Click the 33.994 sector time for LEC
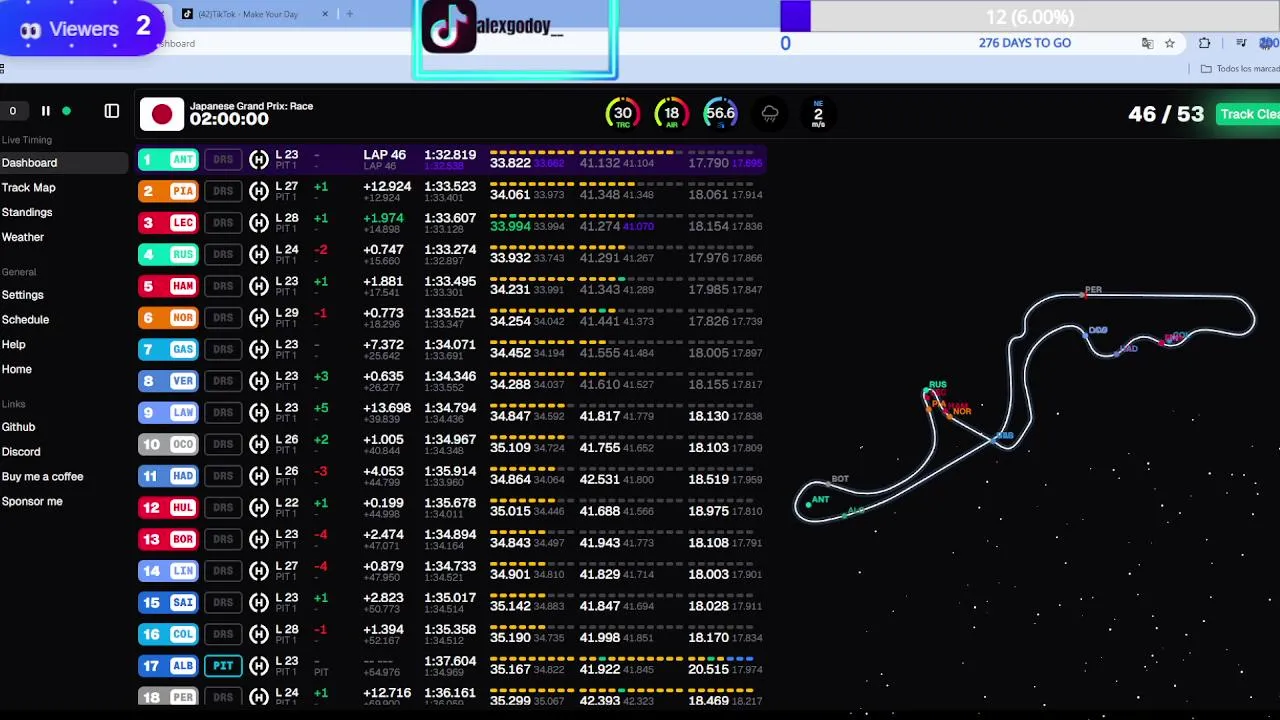1280x720 pixels. 510,227
